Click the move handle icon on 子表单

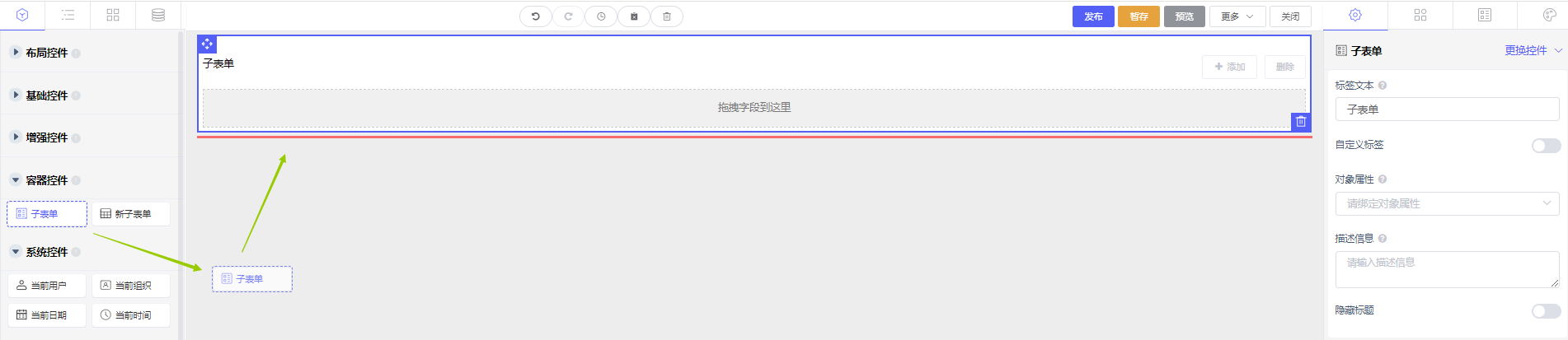(x=207, y=44)
